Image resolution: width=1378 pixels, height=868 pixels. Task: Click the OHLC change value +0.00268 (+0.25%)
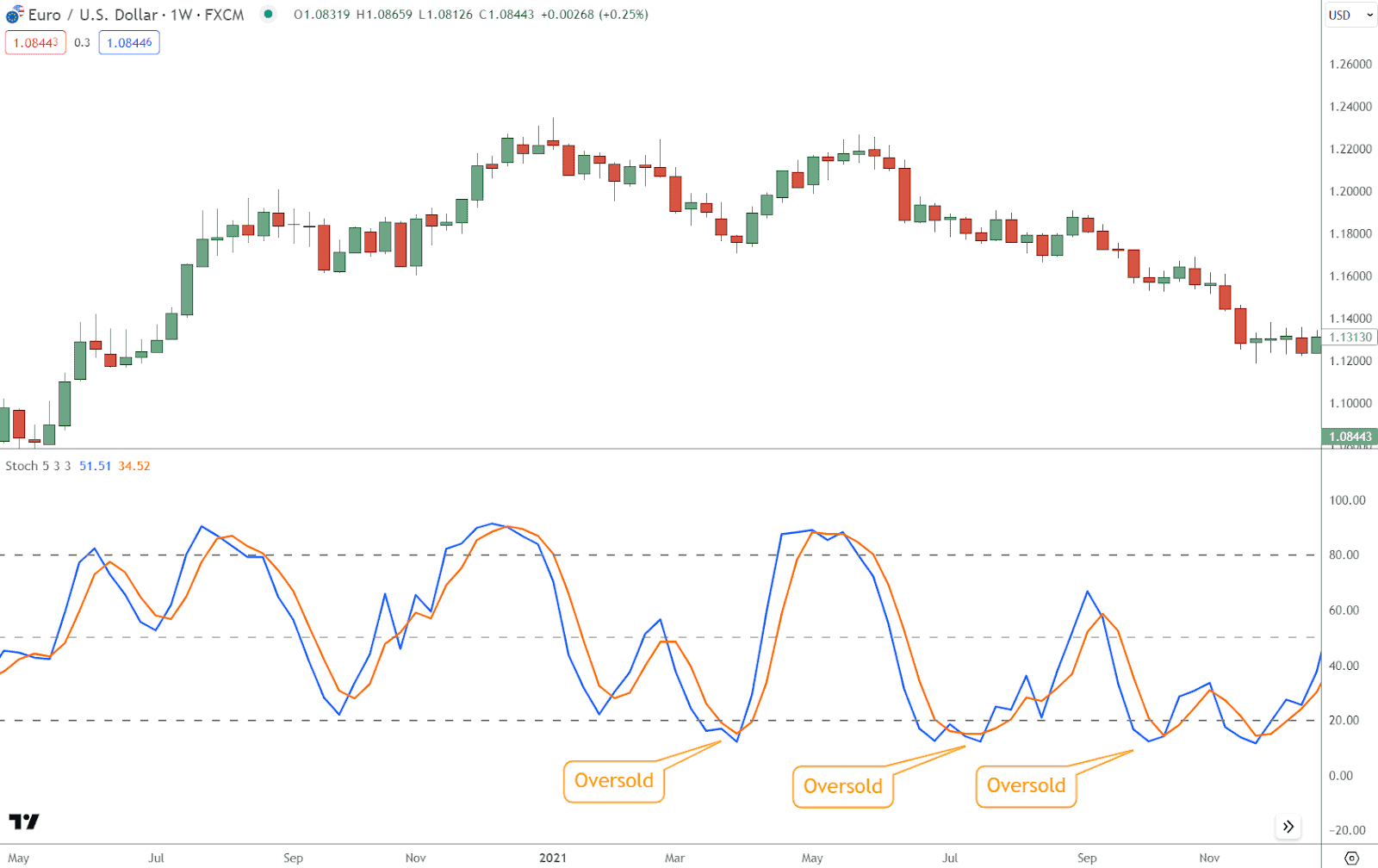coord(594,15)
